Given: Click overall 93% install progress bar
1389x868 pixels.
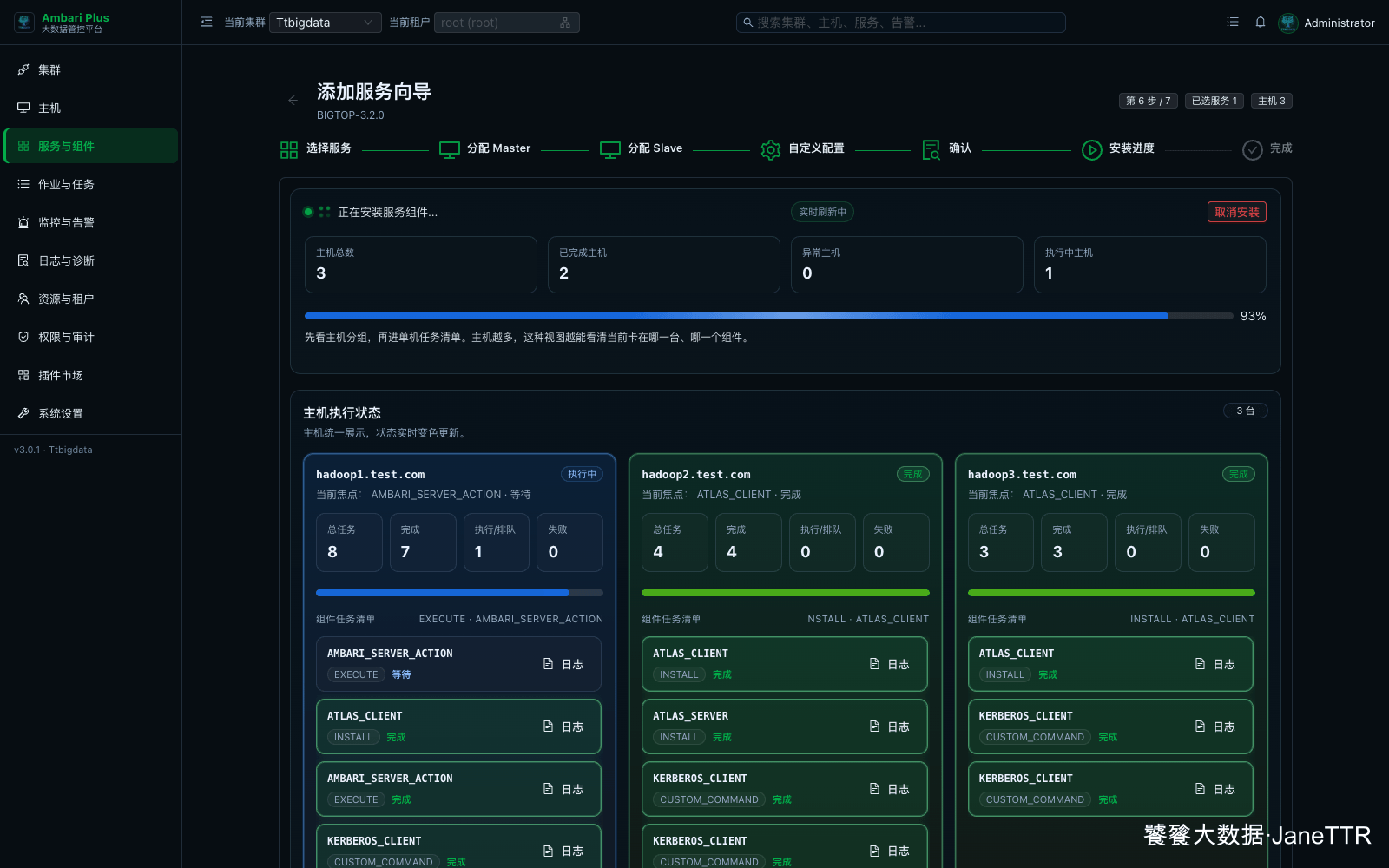Looking at the screenshot, I should click(x=768, y=316).
